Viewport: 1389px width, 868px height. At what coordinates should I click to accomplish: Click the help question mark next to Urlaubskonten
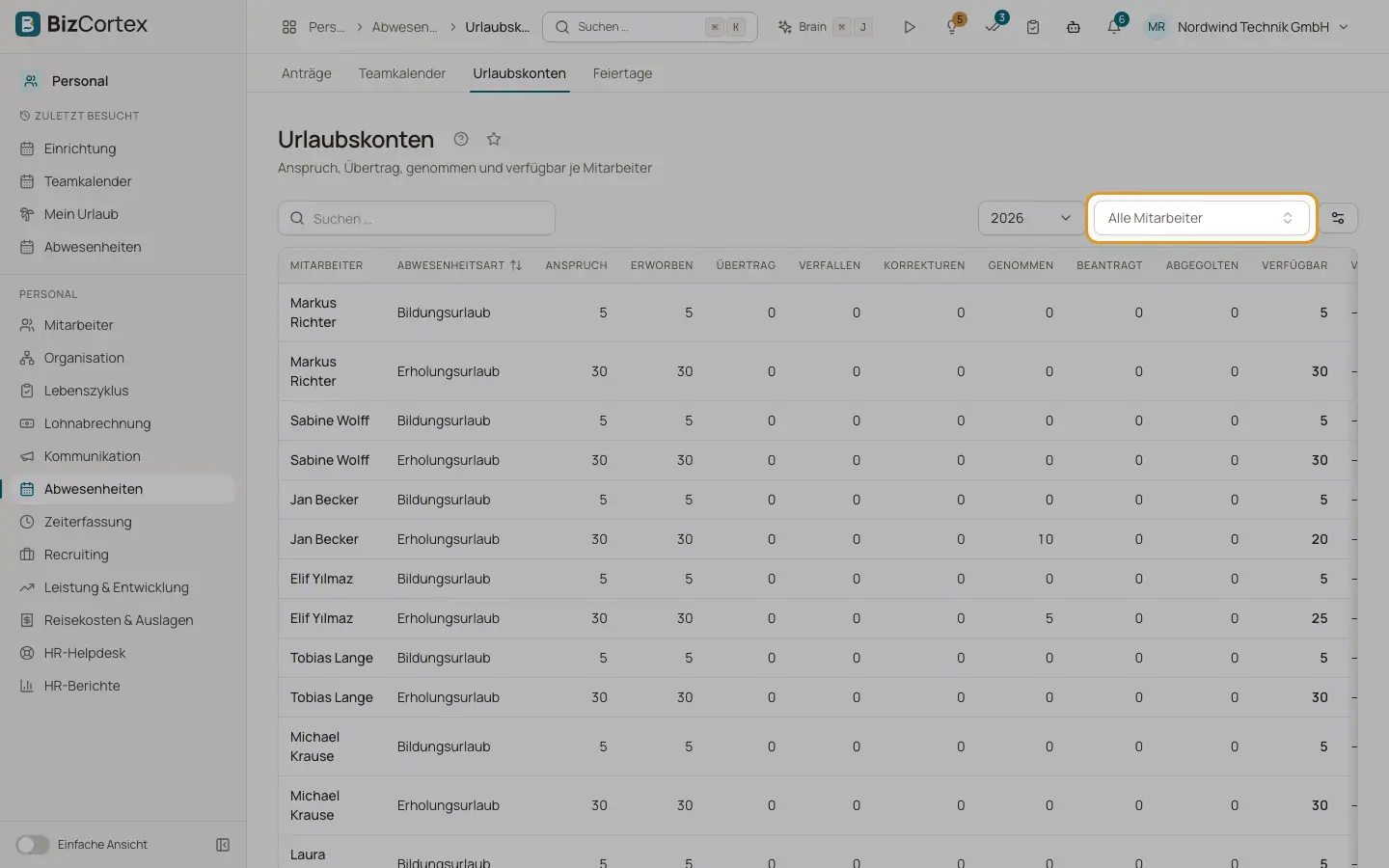pyautogui.click(x=461, y=139)
